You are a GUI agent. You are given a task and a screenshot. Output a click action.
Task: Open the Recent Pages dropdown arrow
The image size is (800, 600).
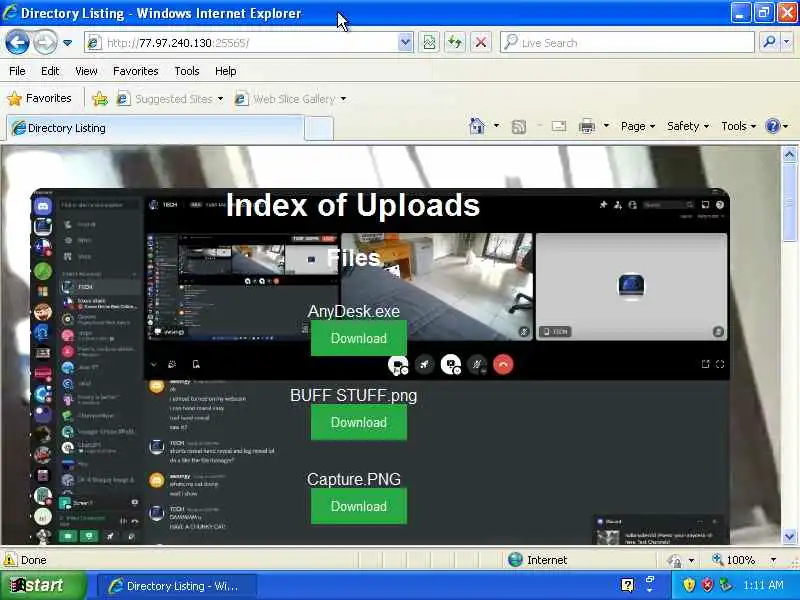[67, 43]
